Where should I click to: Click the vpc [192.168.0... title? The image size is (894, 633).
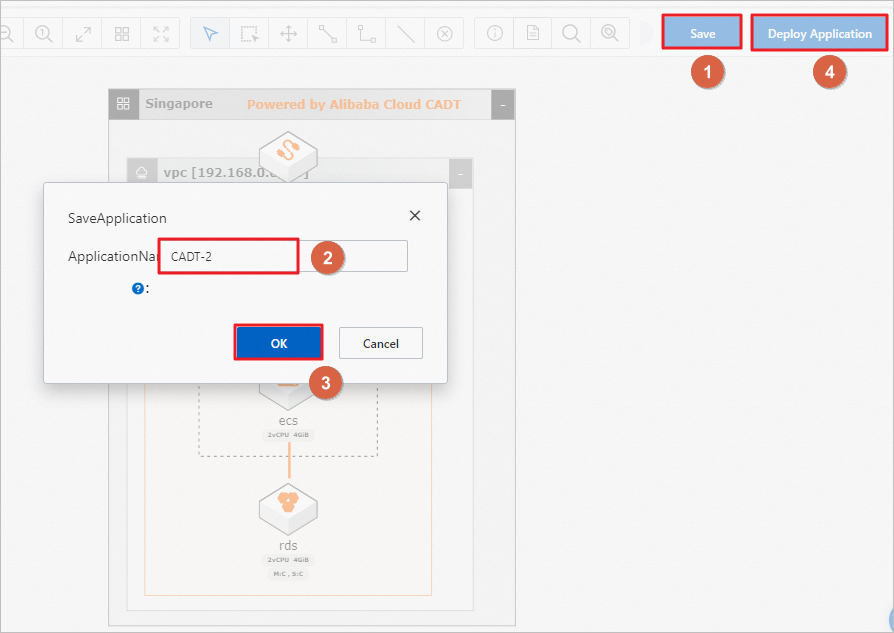click(x=236, y=173)
